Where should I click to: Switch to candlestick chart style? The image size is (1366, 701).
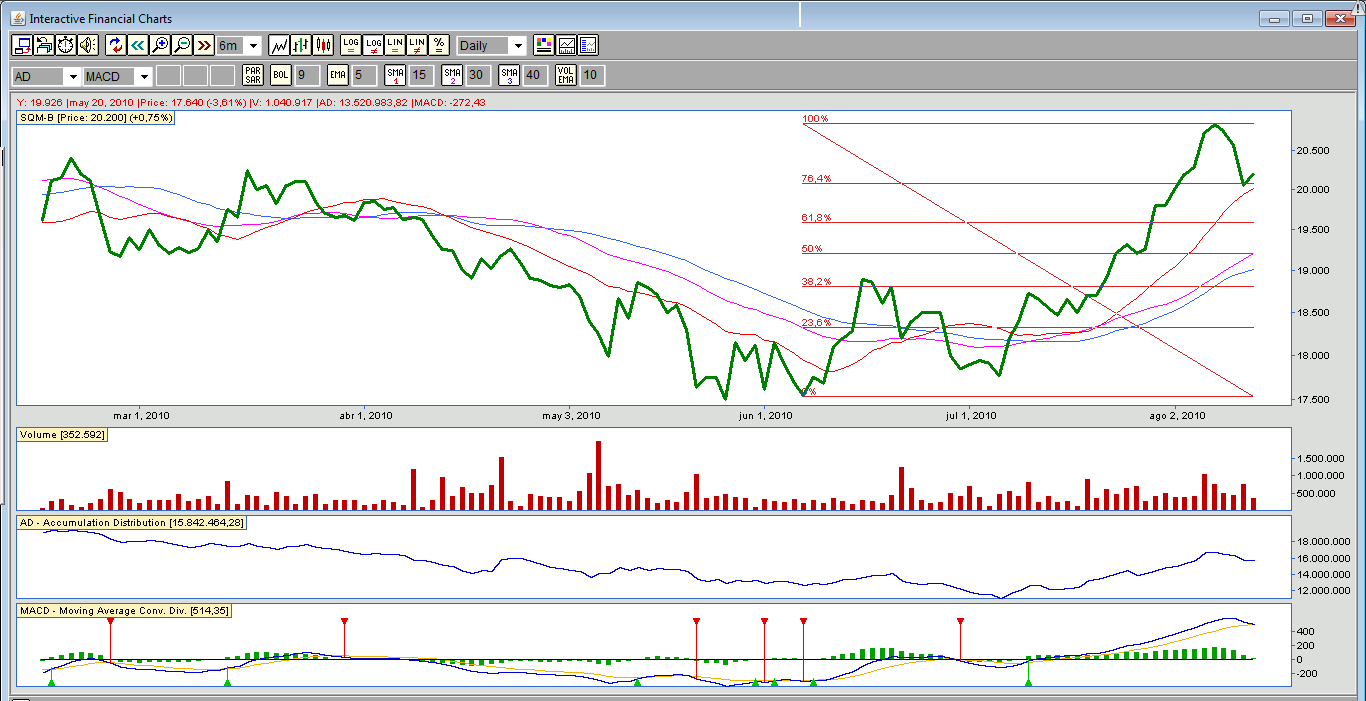(323, 45)
